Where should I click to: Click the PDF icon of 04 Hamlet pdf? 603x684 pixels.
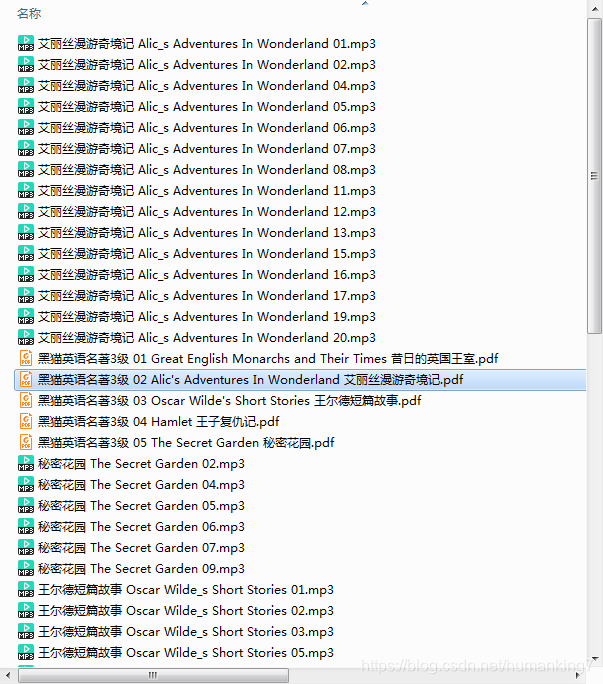pyautogui.click(x=26, y=421)
